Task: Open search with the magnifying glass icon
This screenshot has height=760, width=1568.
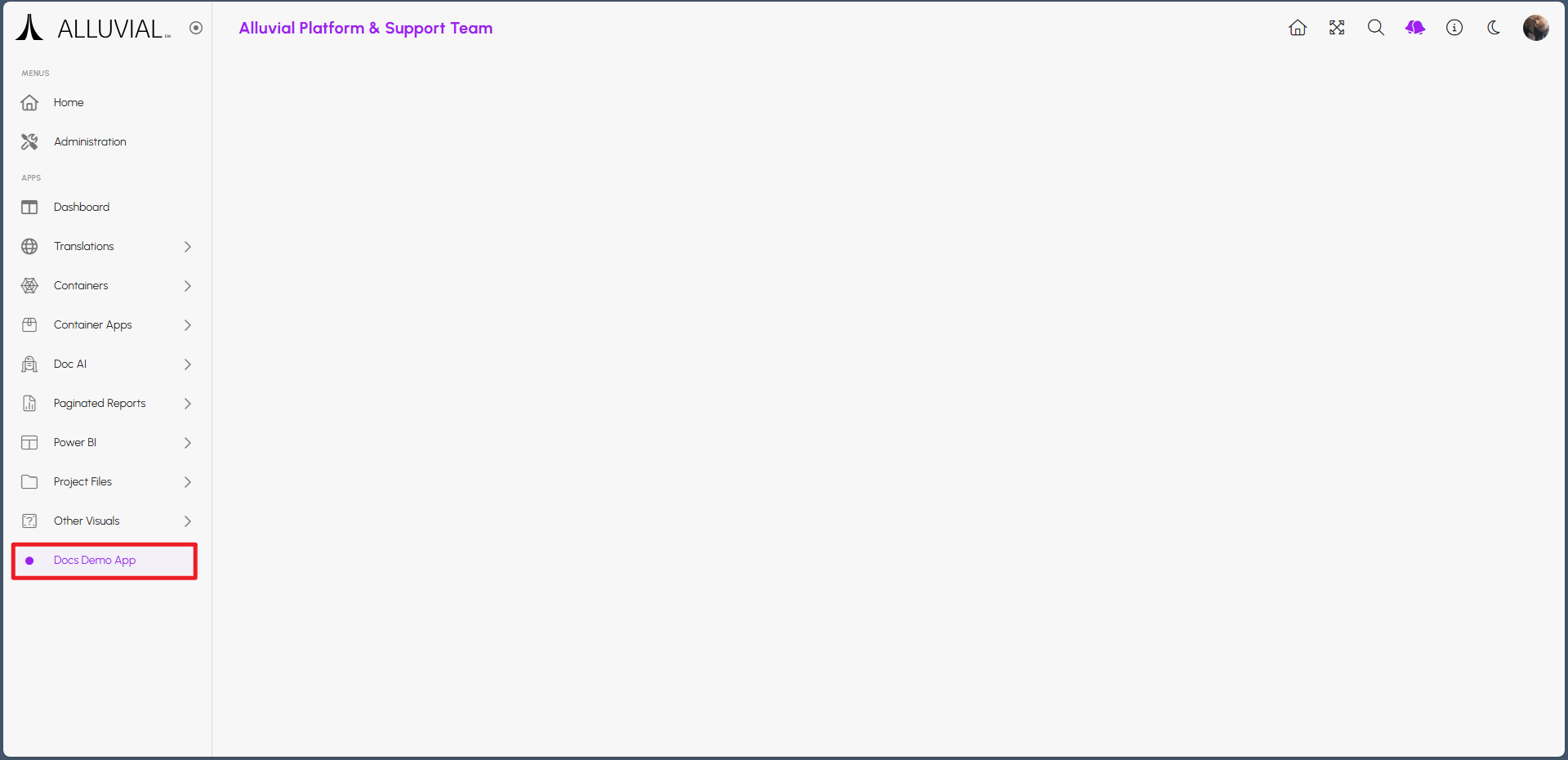Action: click(1375, 28)
